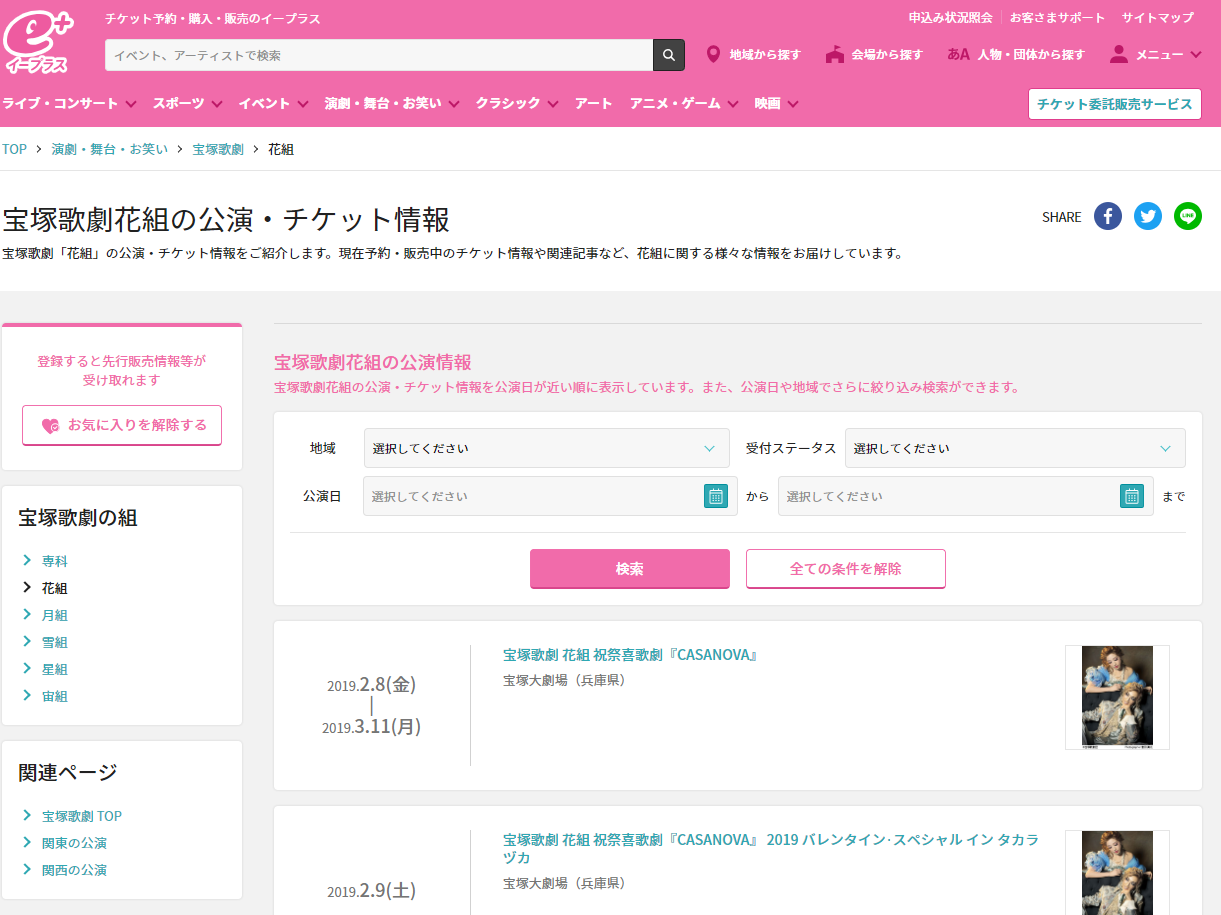Expand the クラシック menu

pyautogui.click(x=517, y=103)
